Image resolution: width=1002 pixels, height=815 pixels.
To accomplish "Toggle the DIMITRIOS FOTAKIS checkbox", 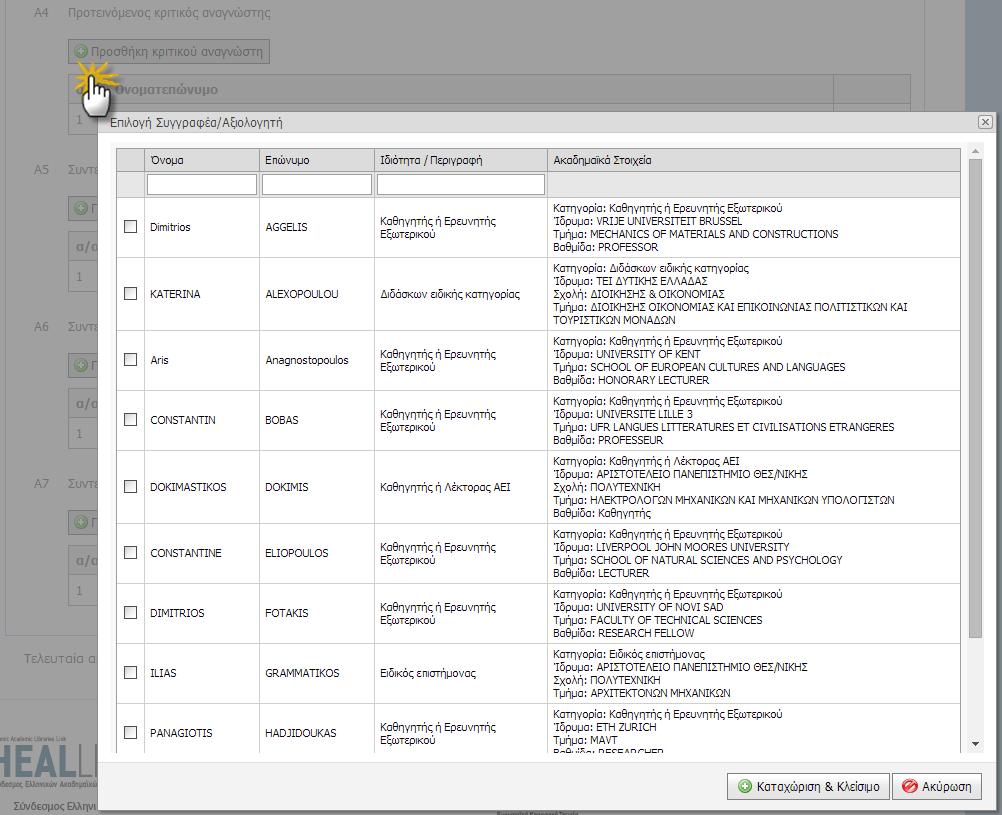I will pos(130,612).
